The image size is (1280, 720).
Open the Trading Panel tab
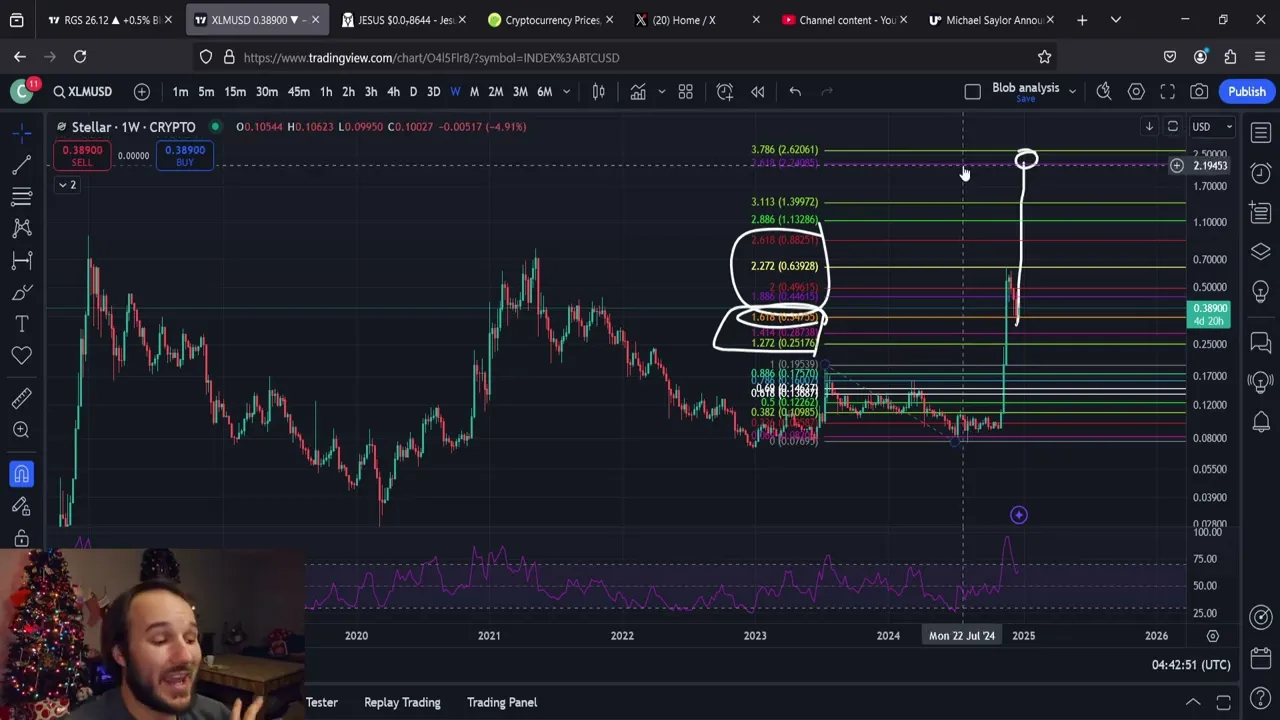(502, 702)
